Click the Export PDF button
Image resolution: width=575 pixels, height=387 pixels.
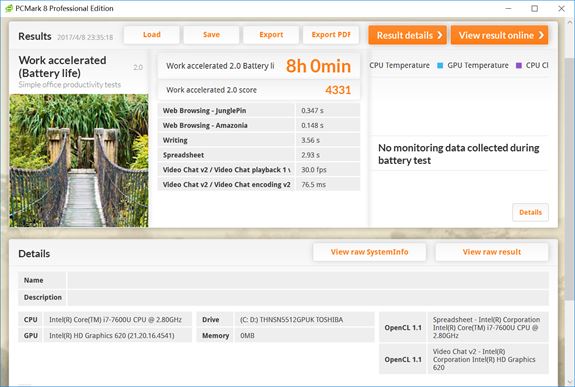[331, 35]
